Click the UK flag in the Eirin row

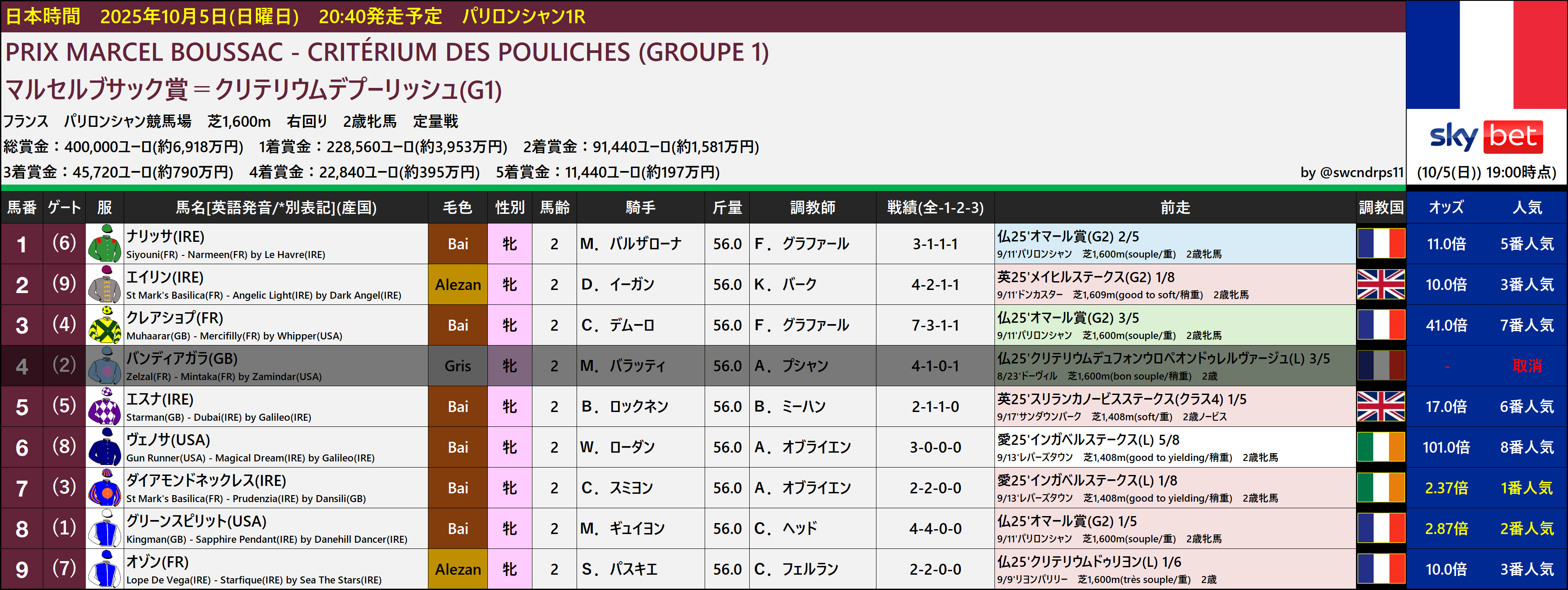point(1380,285)
